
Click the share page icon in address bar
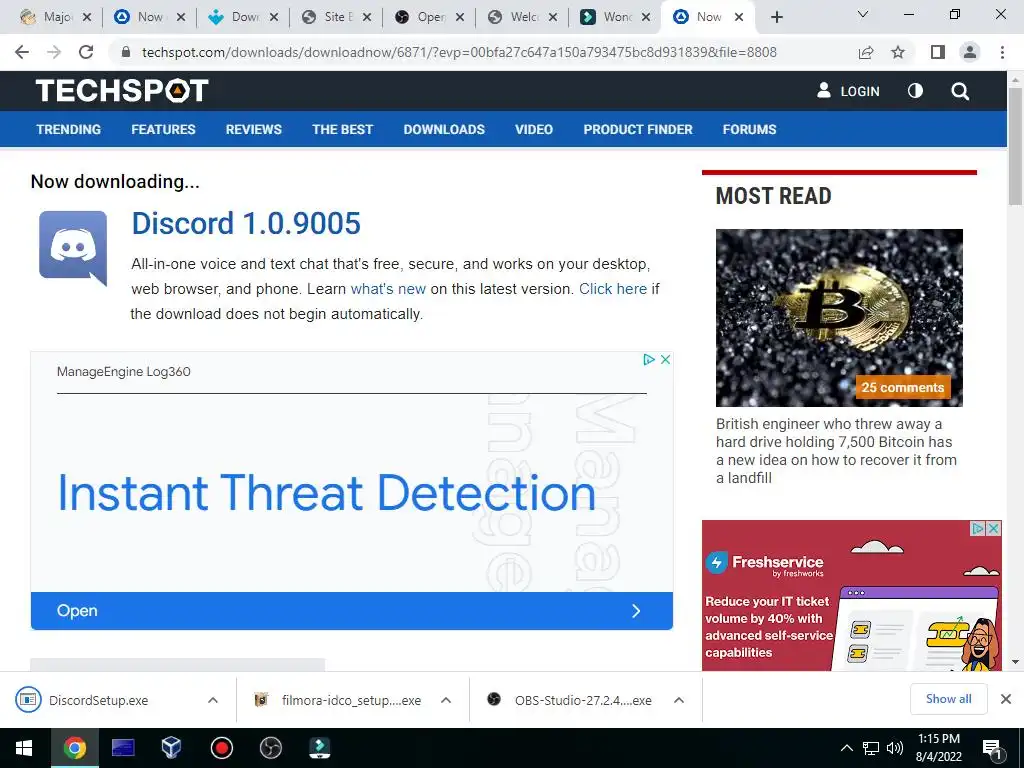pos(866,52)
